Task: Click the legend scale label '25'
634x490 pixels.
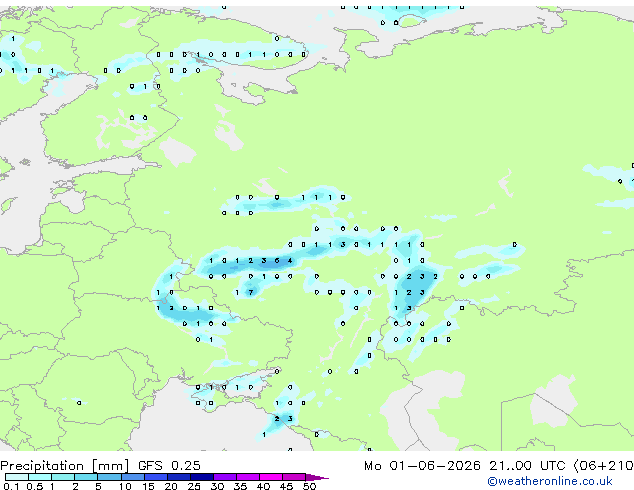Action: pos(194,486)
